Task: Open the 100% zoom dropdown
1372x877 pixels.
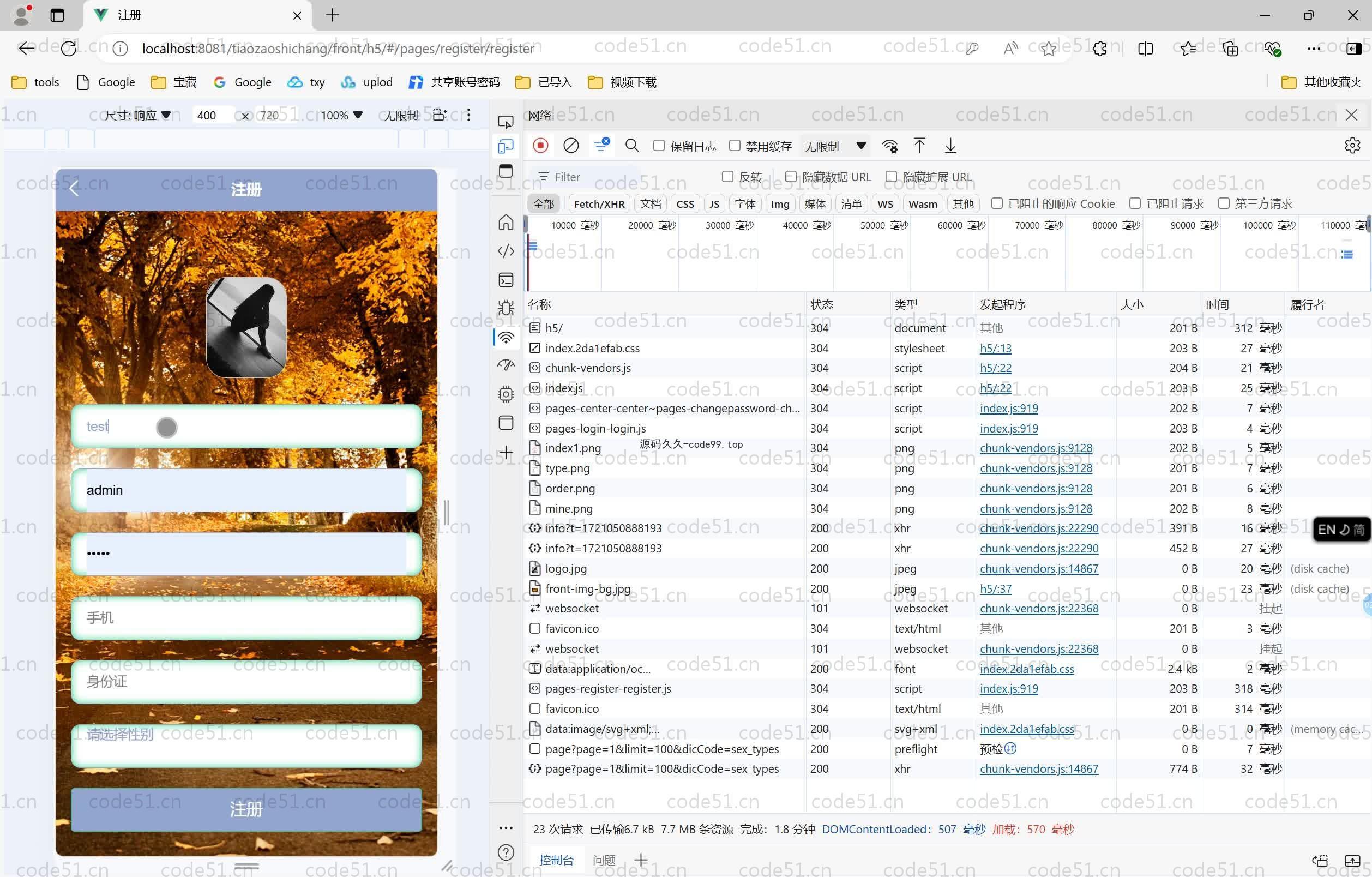Action: (341, 115)
